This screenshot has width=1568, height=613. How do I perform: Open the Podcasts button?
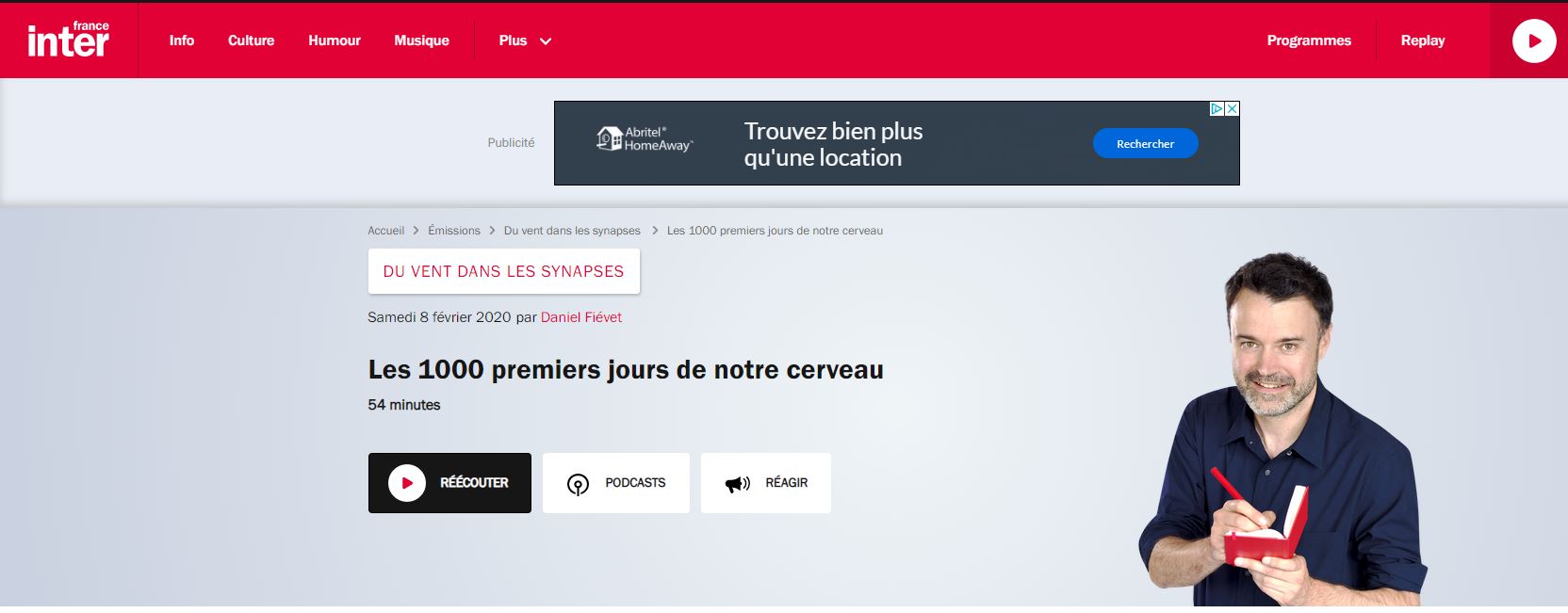click(x=616, y=483)
